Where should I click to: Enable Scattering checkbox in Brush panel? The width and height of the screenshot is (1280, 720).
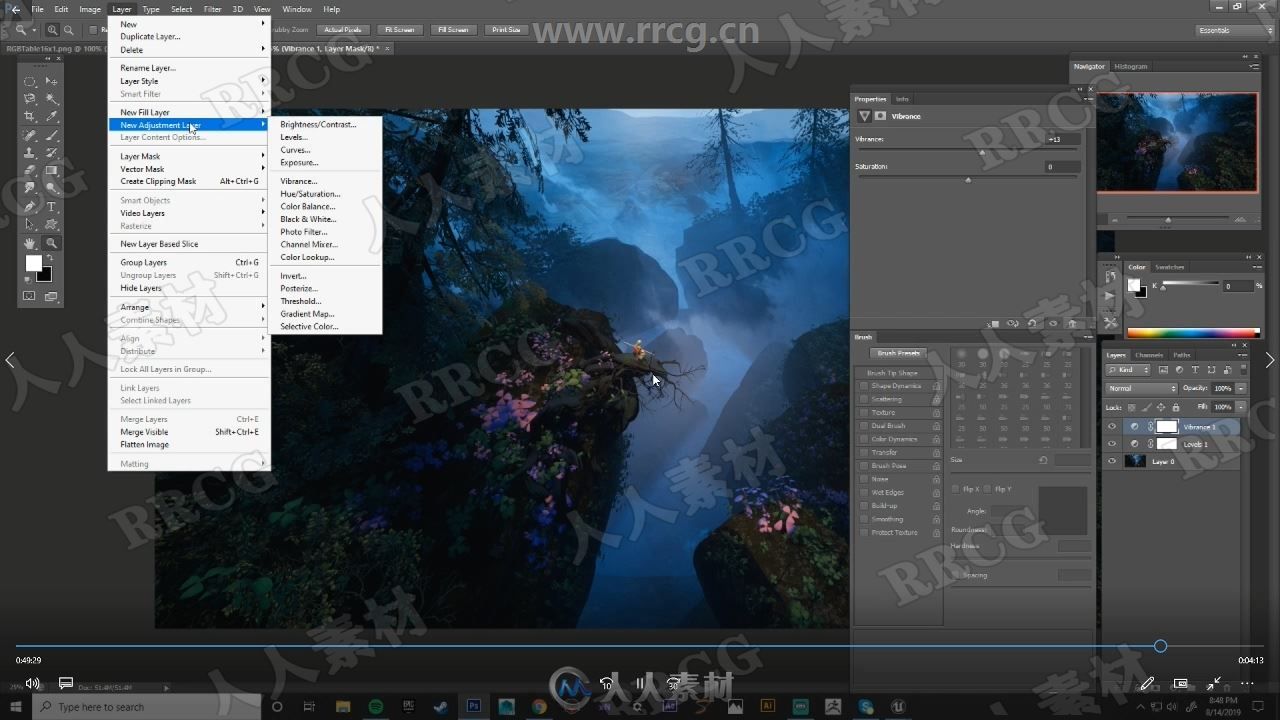[x=864, y=399]
